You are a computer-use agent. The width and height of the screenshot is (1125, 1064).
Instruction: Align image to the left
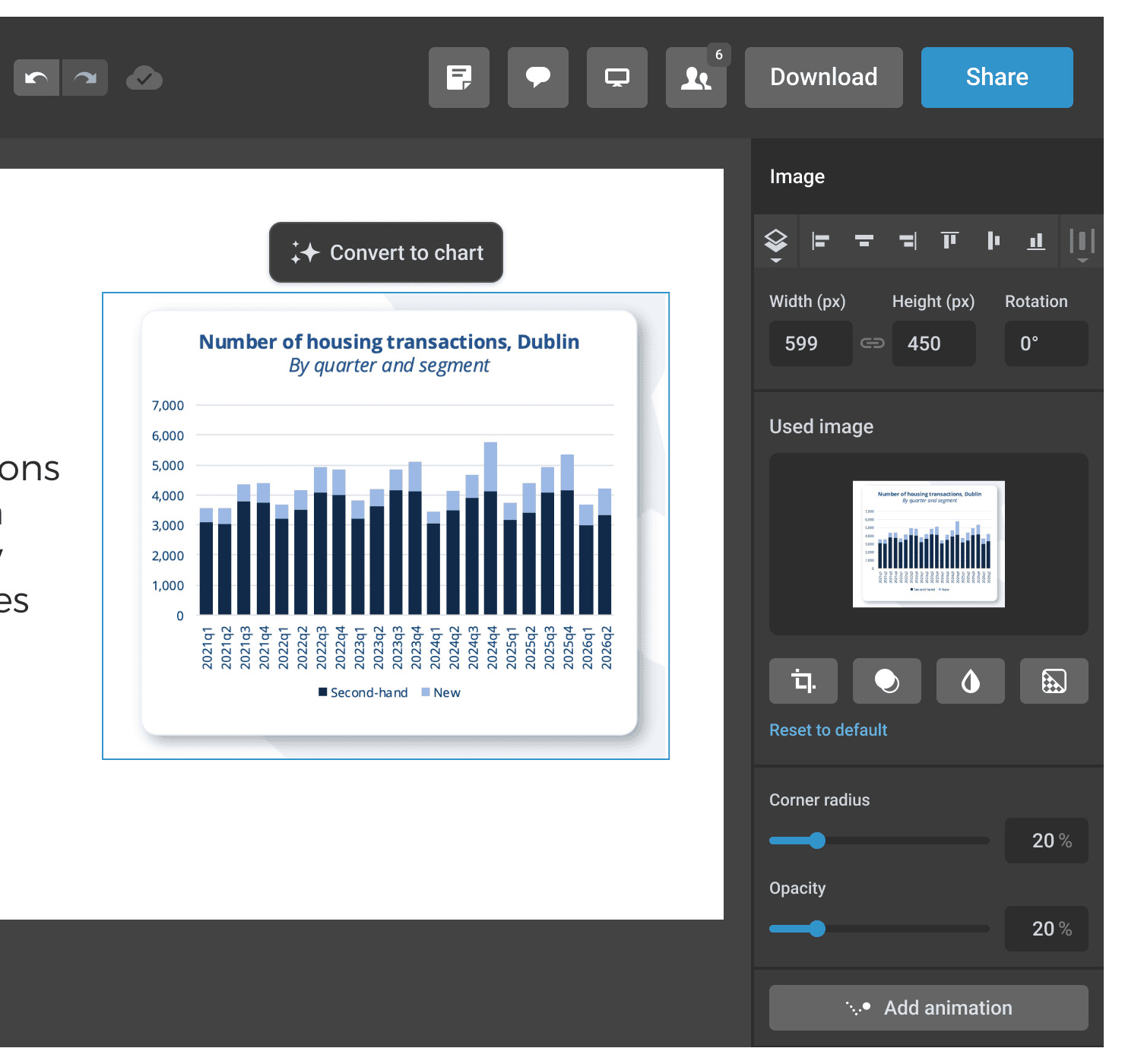820,241
